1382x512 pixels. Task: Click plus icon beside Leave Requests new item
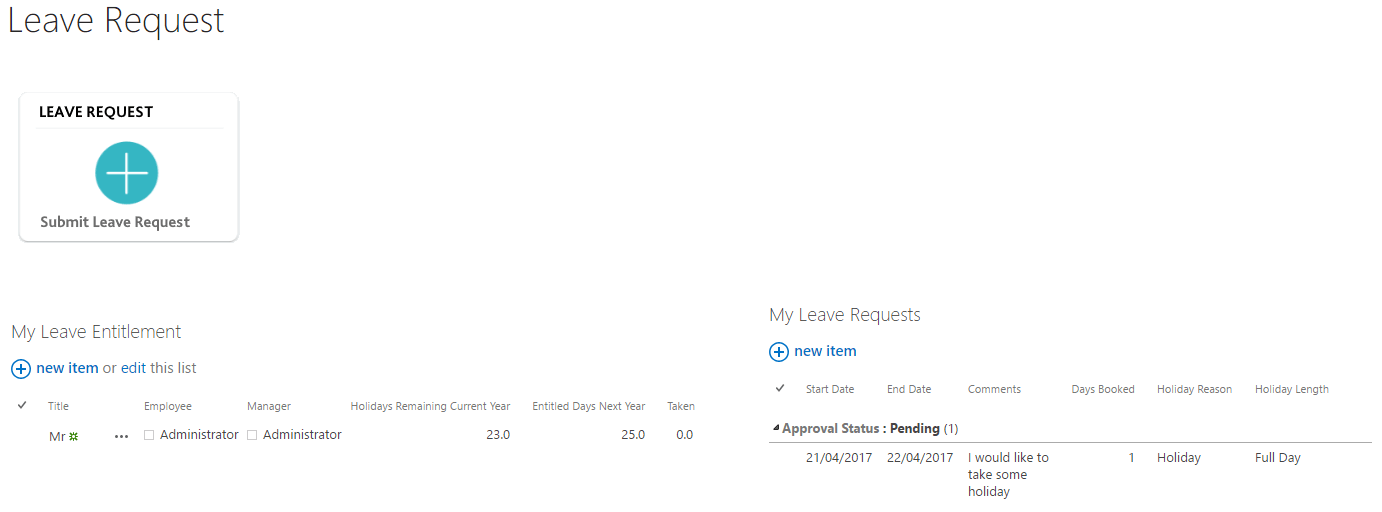pos(779,352)
